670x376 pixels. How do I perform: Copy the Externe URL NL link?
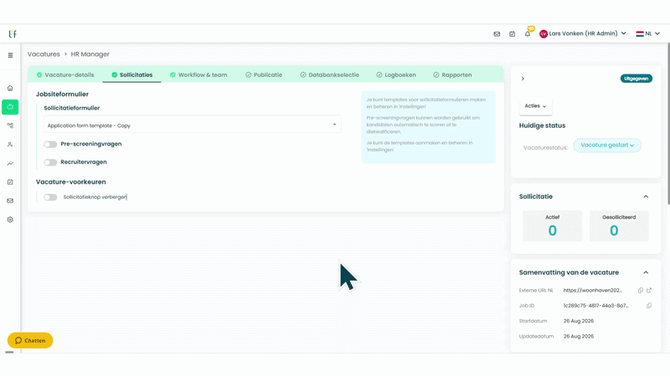point(641,291)
